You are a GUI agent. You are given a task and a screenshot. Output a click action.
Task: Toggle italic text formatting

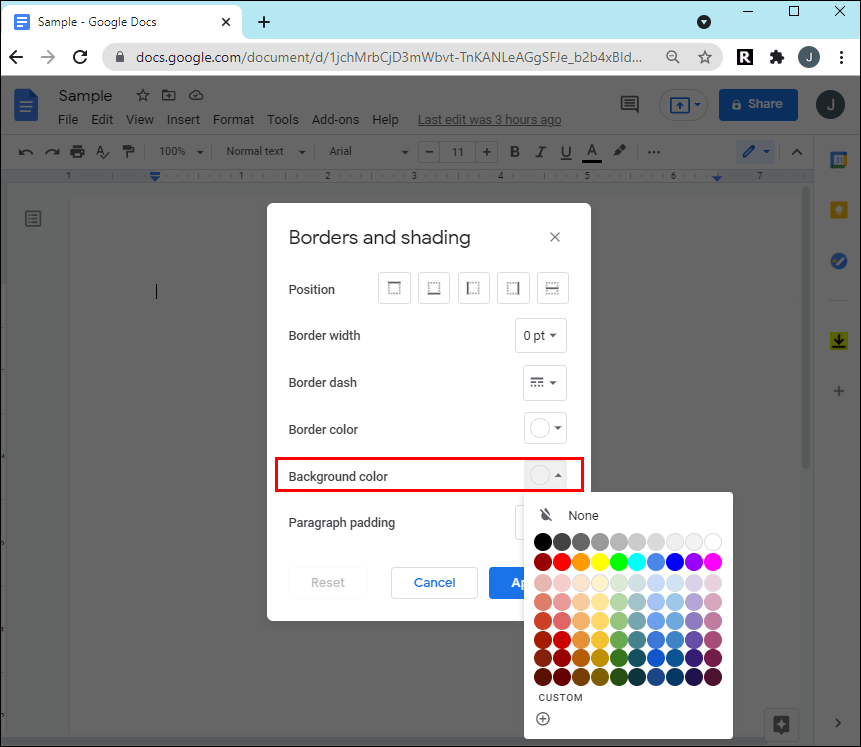541,152
